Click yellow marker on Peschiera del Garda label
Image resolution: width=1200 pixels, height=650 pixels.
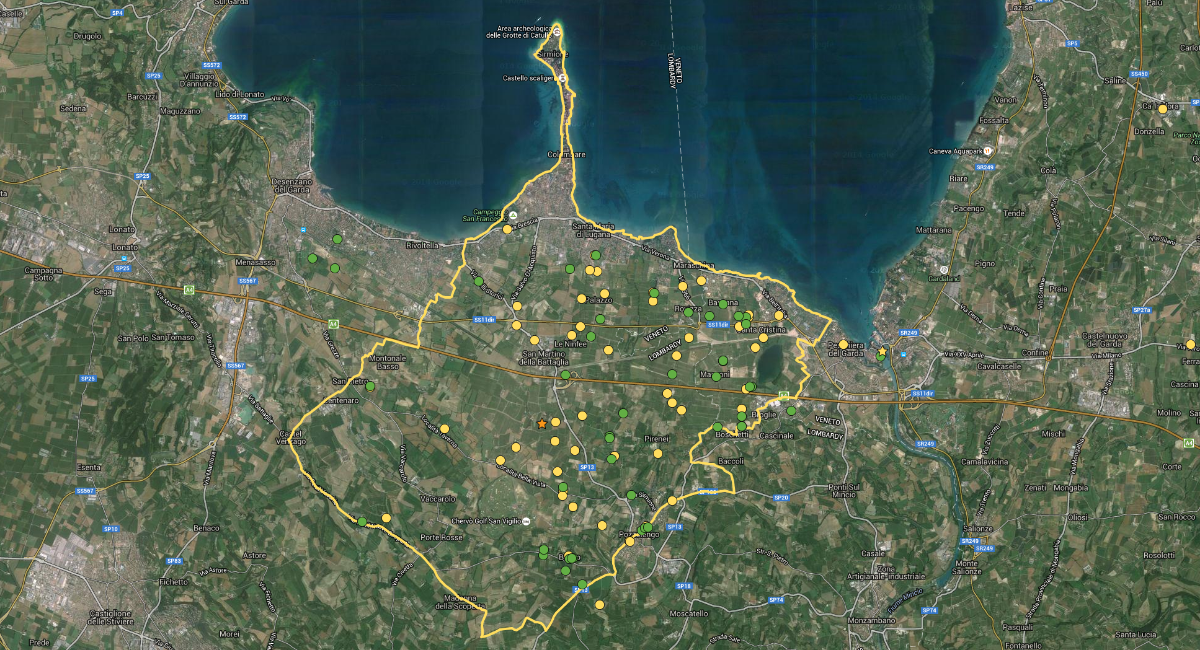coord(843,345)
